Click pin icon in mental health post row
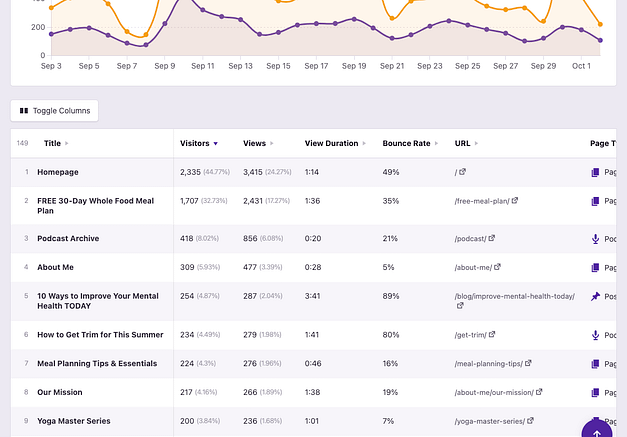Viewport: 627px width, 437px height. (595, 297)
